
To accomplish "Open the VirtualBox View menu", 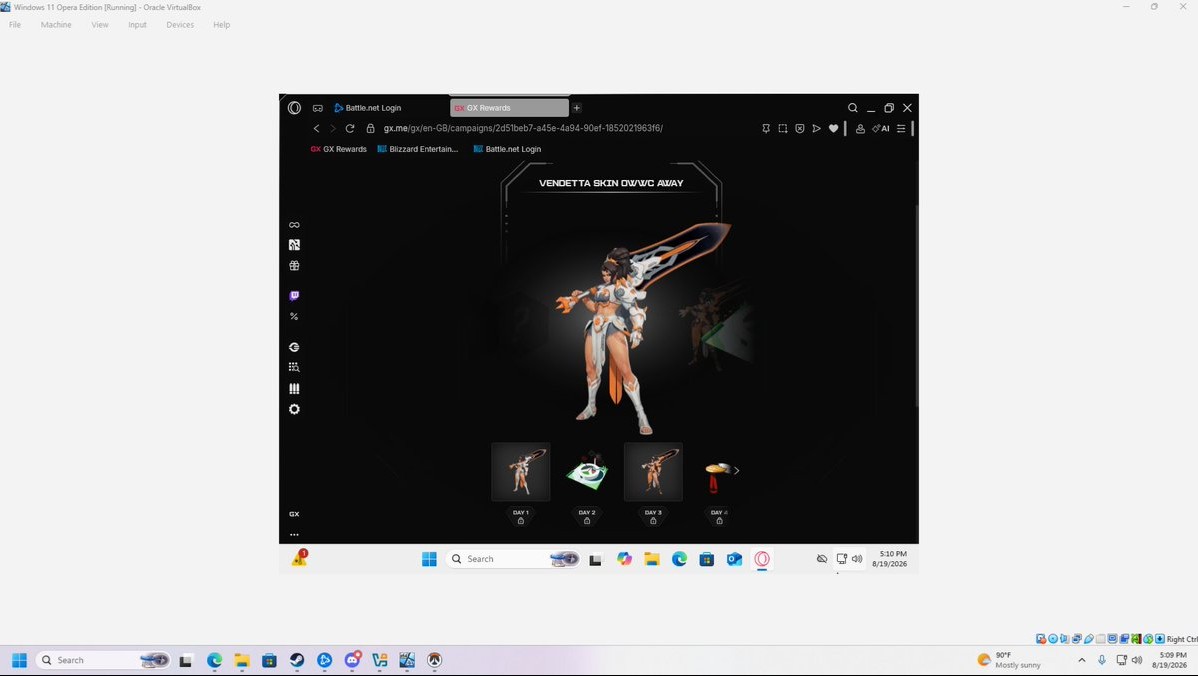I will pyautogui.click(x=99, y=24).
